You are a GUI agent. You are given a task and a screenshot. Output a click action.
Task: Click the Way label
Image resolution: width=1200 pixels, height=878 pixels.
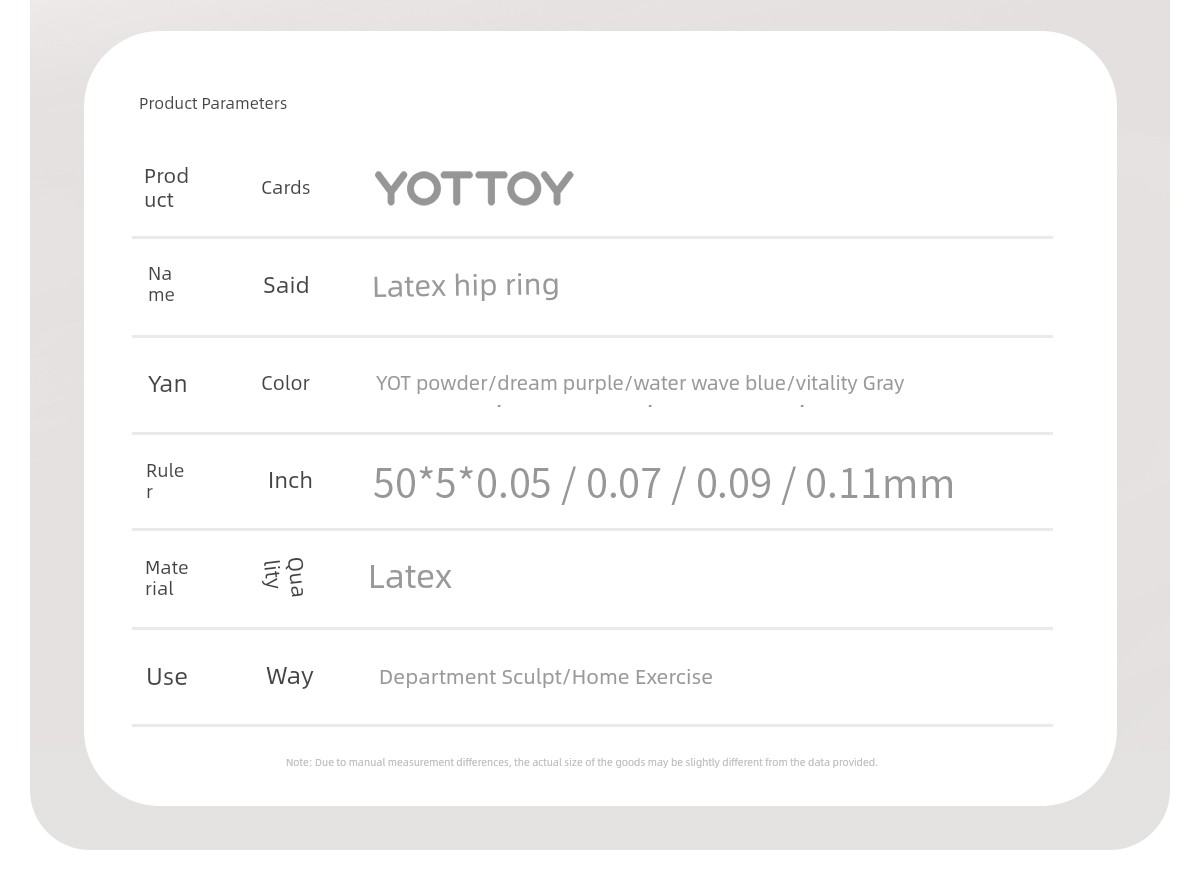(290, 677)
